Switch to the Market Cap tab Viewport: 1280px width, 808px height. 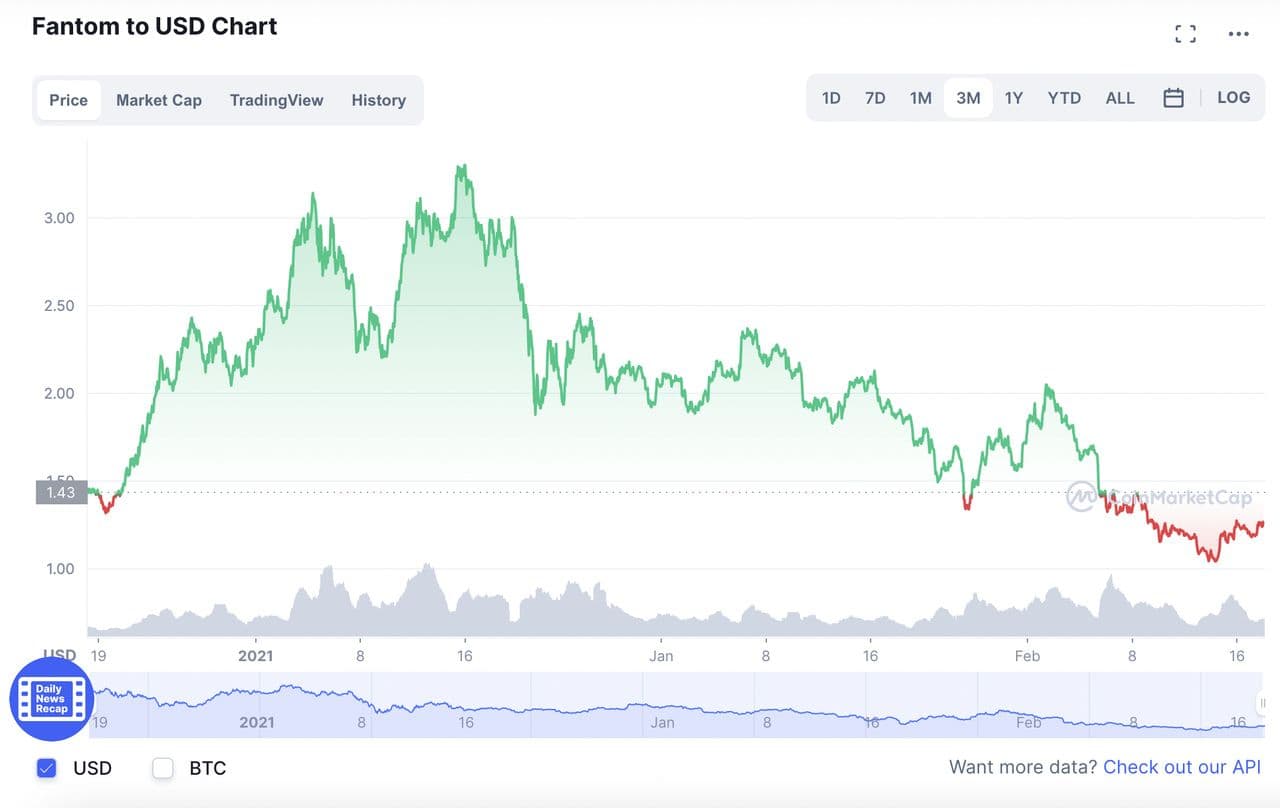[x=158, y=100]
